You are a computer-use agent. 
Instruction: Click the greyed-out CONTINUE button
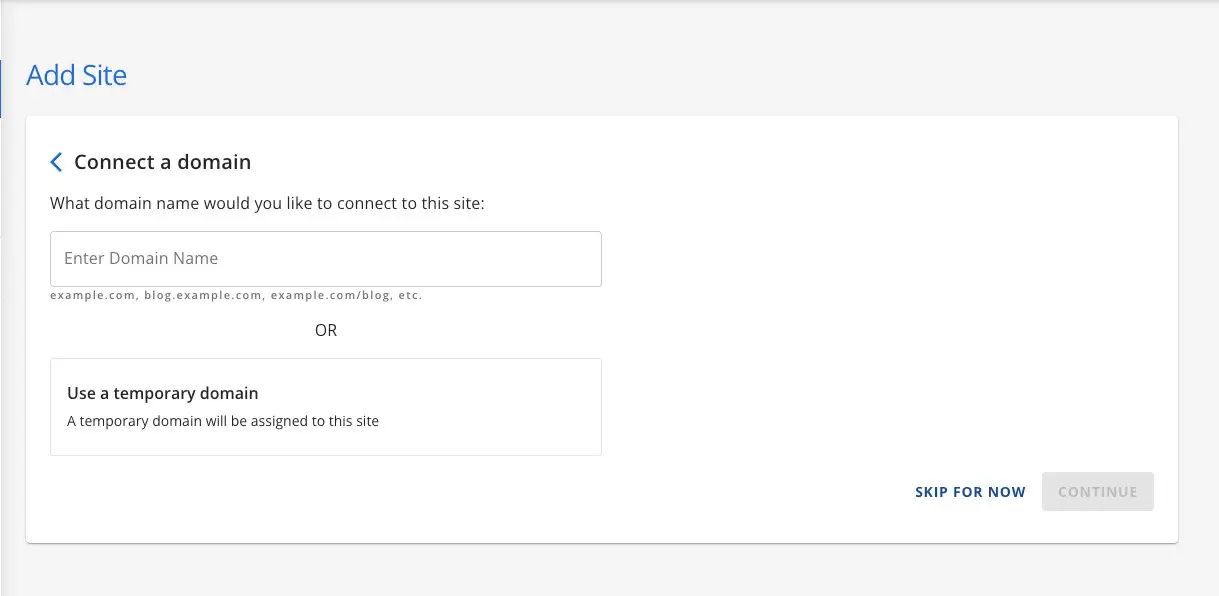pos(1097,492)
